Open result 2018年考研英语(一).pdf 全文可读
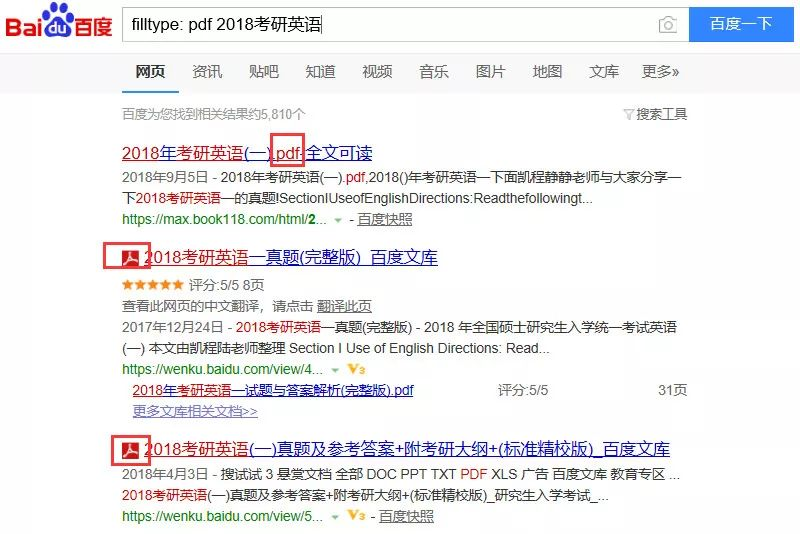 click(247, 153)
